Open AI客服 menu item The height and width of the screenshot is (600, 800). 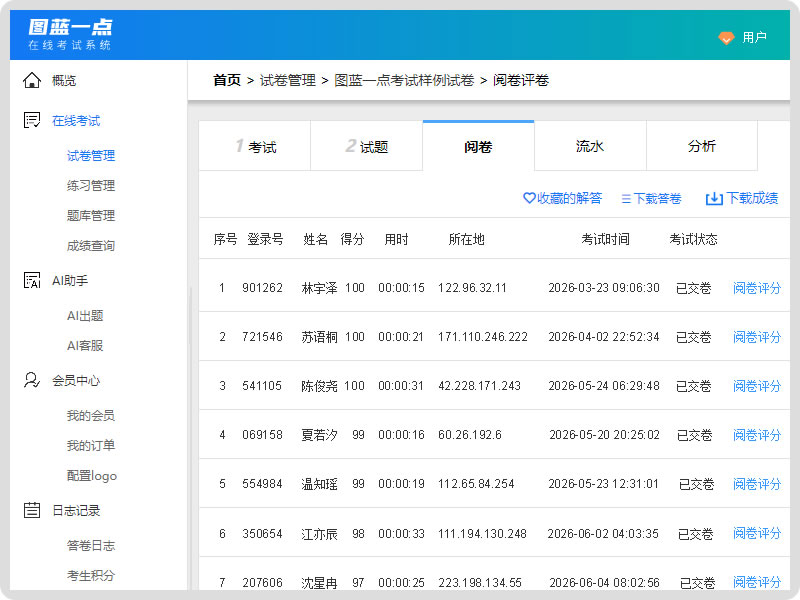85,346
